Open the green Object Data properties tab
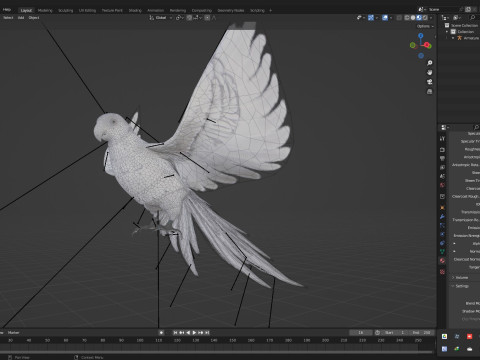Image resolution: width=480 pixels, height=360 pixels. pos(442,252)
